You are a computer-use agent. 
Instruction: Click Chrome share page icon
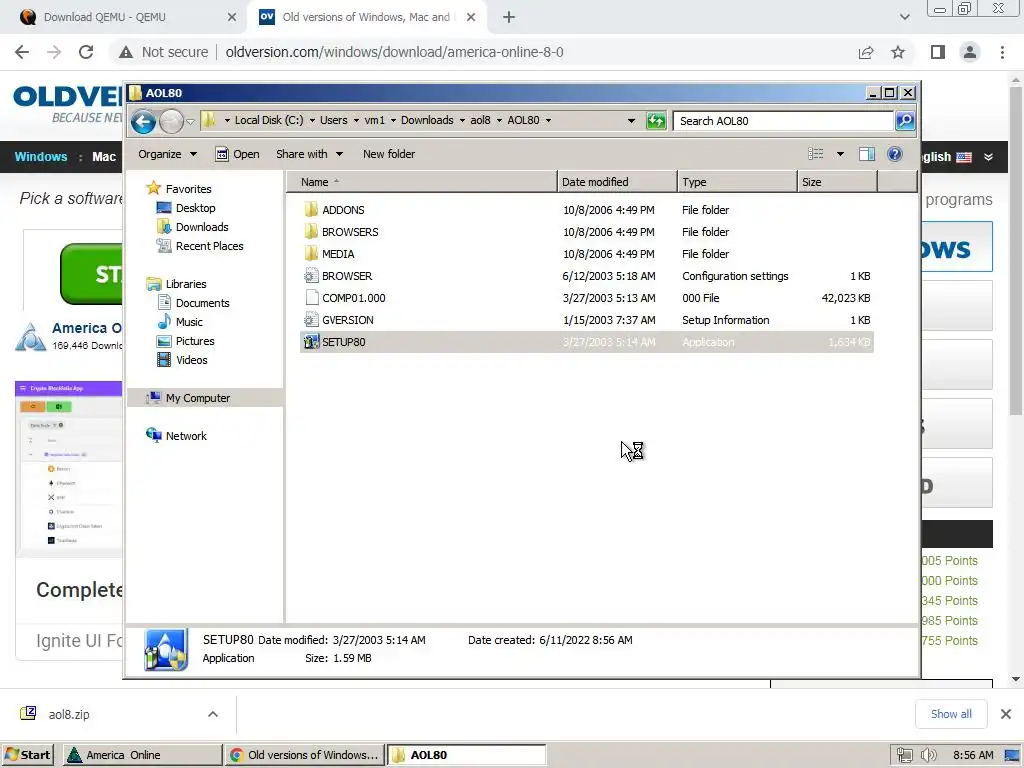pos(866,52)
